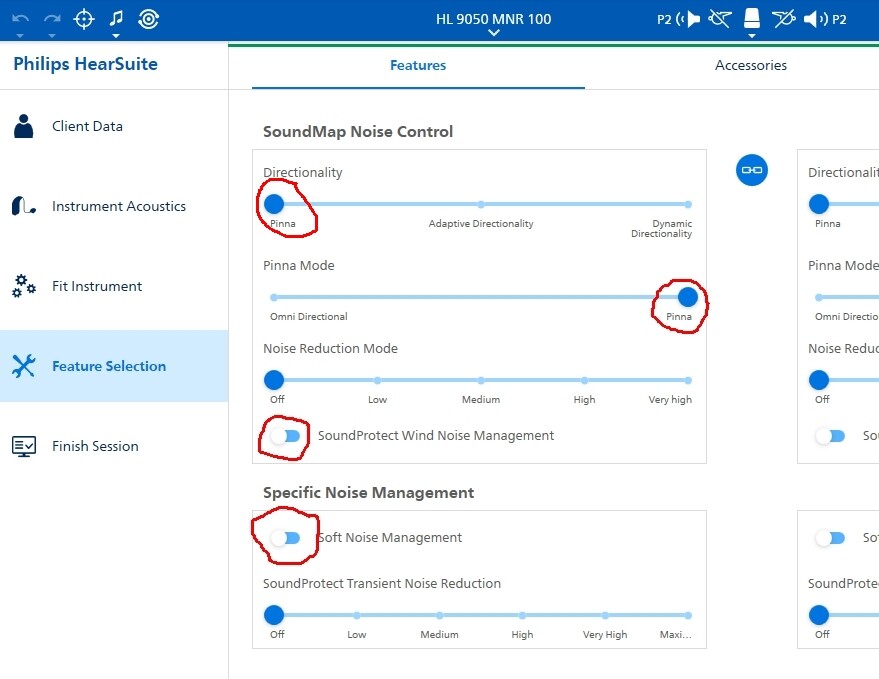Switch to the Features tab
The height and width of the screenshot is (679, 879).
418,66
